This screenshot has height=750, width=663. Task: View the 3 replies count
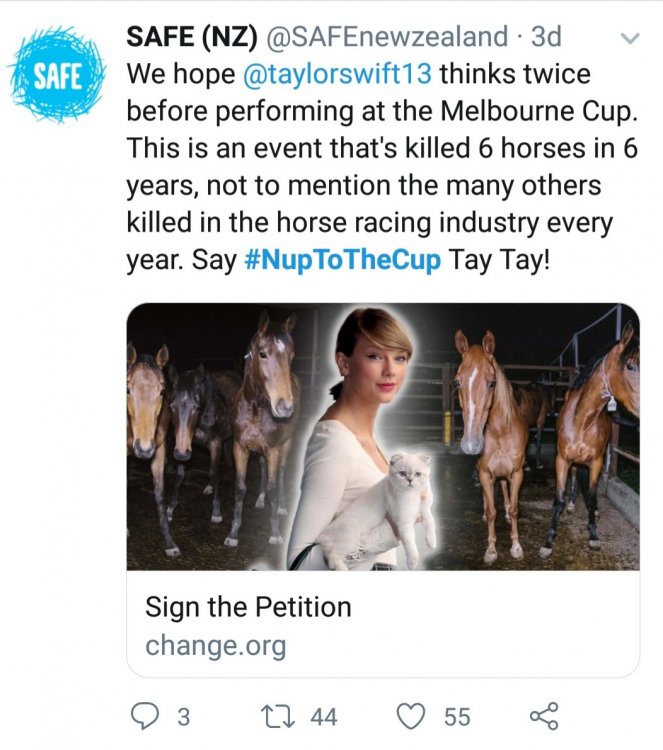[x=183, y=717]
